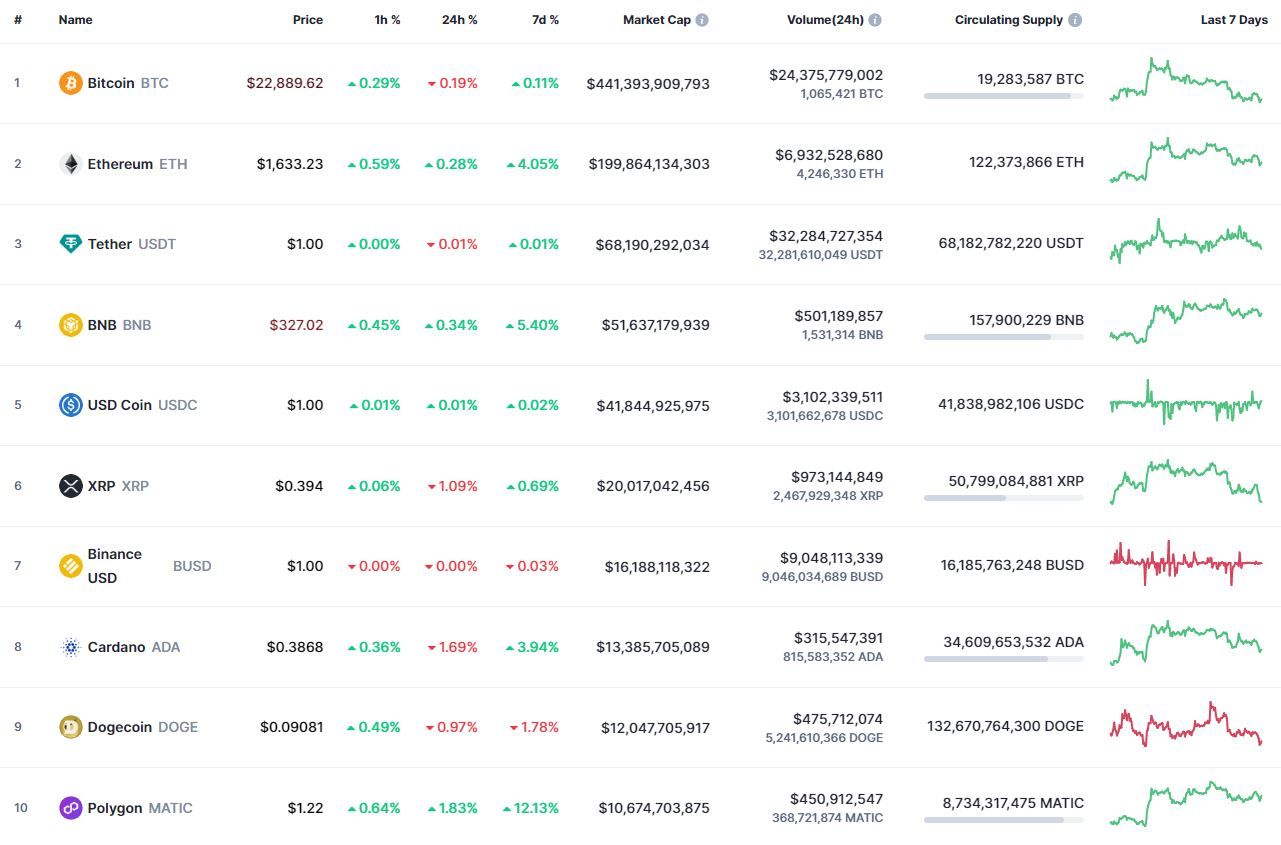Click the Volume(24h) info icon
The width and height of the screenshot is (1281, 845).
tap(875, 20)
